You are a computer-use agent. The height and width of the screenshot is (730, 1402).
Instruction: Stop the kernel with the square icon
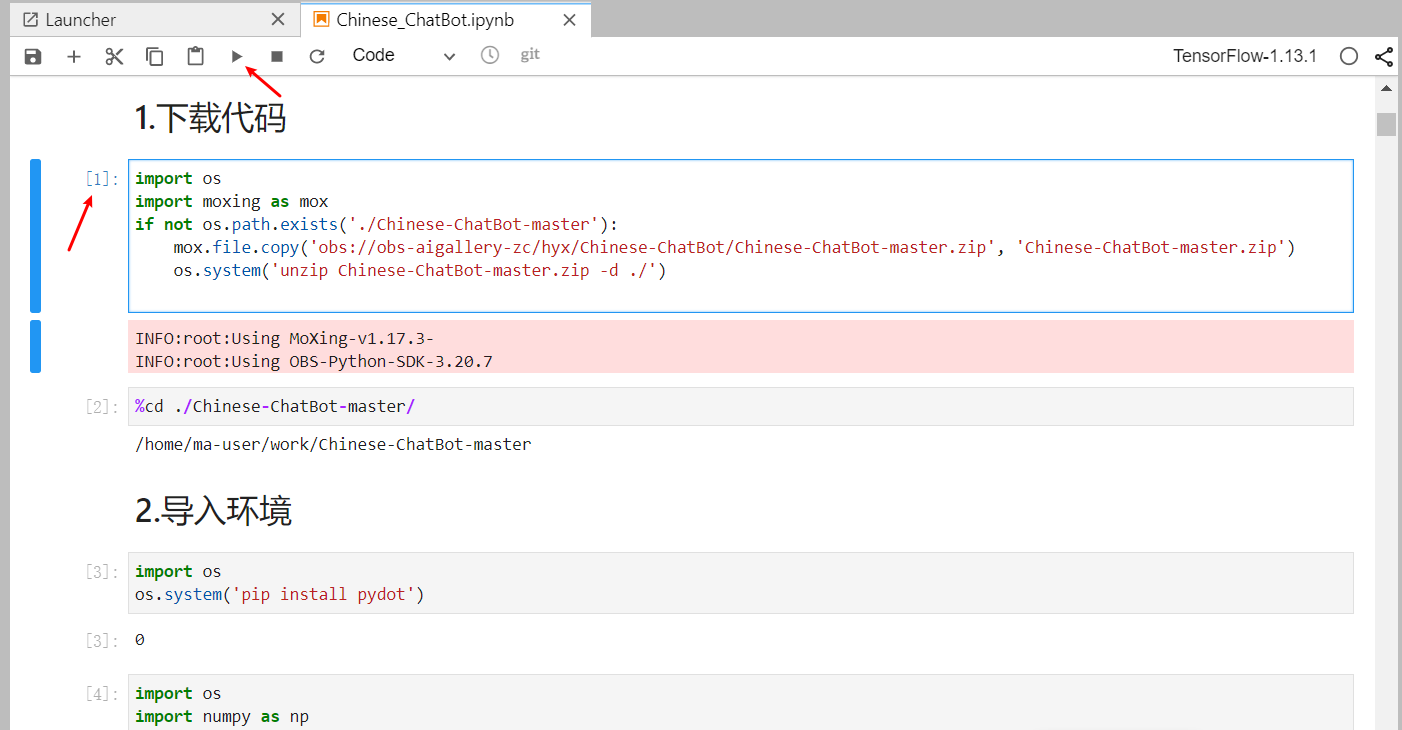pos(277,56)
